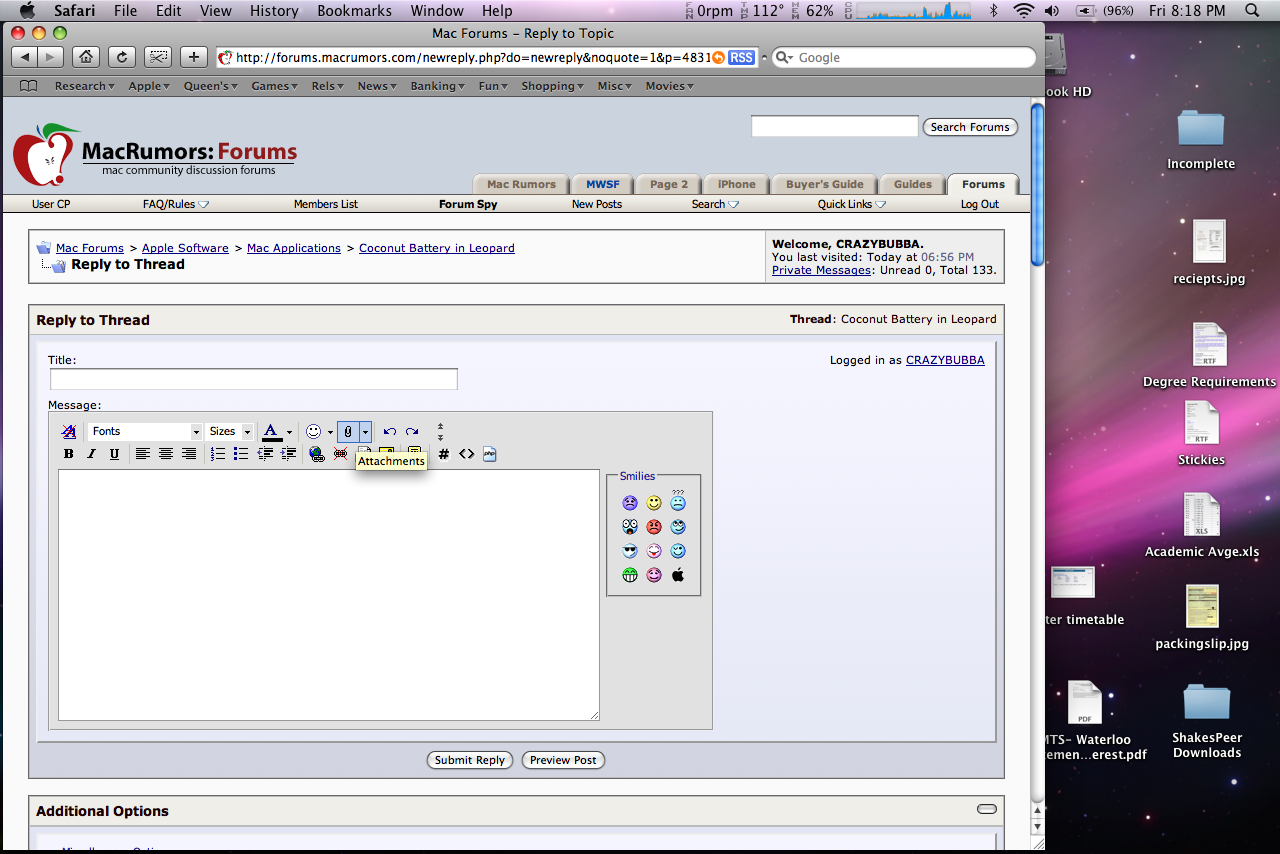
Task: Select the Incomplete folder on desktop
Action: 1201,140
